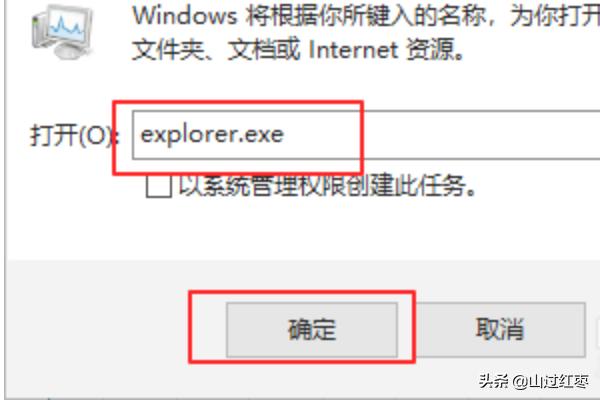Click the Run dialog computer icon
Image resolution: width=600 pixels, height=400 pixels.
pyautogui.click(x=63, y=31)
